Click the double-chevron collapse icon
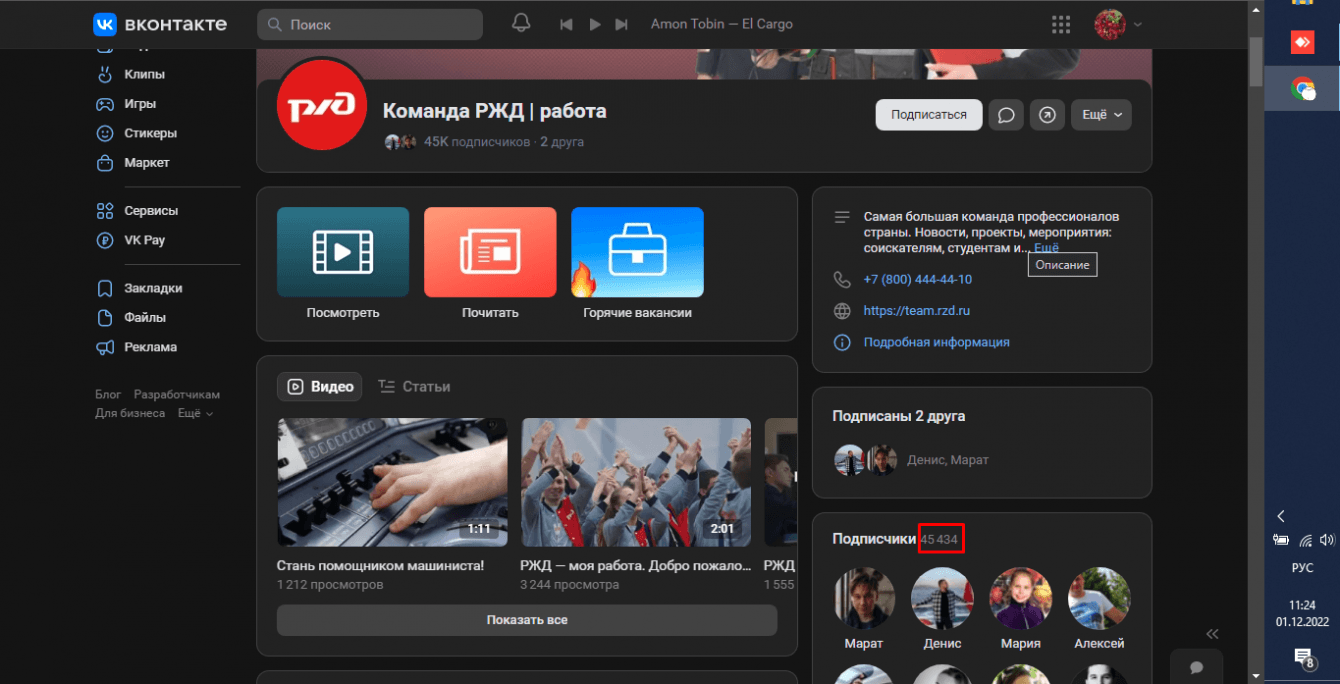Viewport: 1340px width, 684px height. [x=1213, y=633]
